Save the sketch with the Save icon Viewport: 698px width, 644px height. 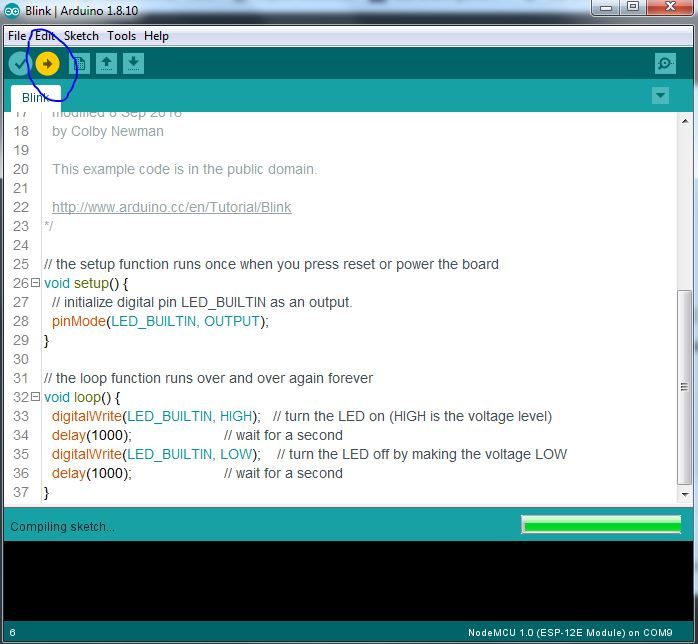[x=133, y=64]
